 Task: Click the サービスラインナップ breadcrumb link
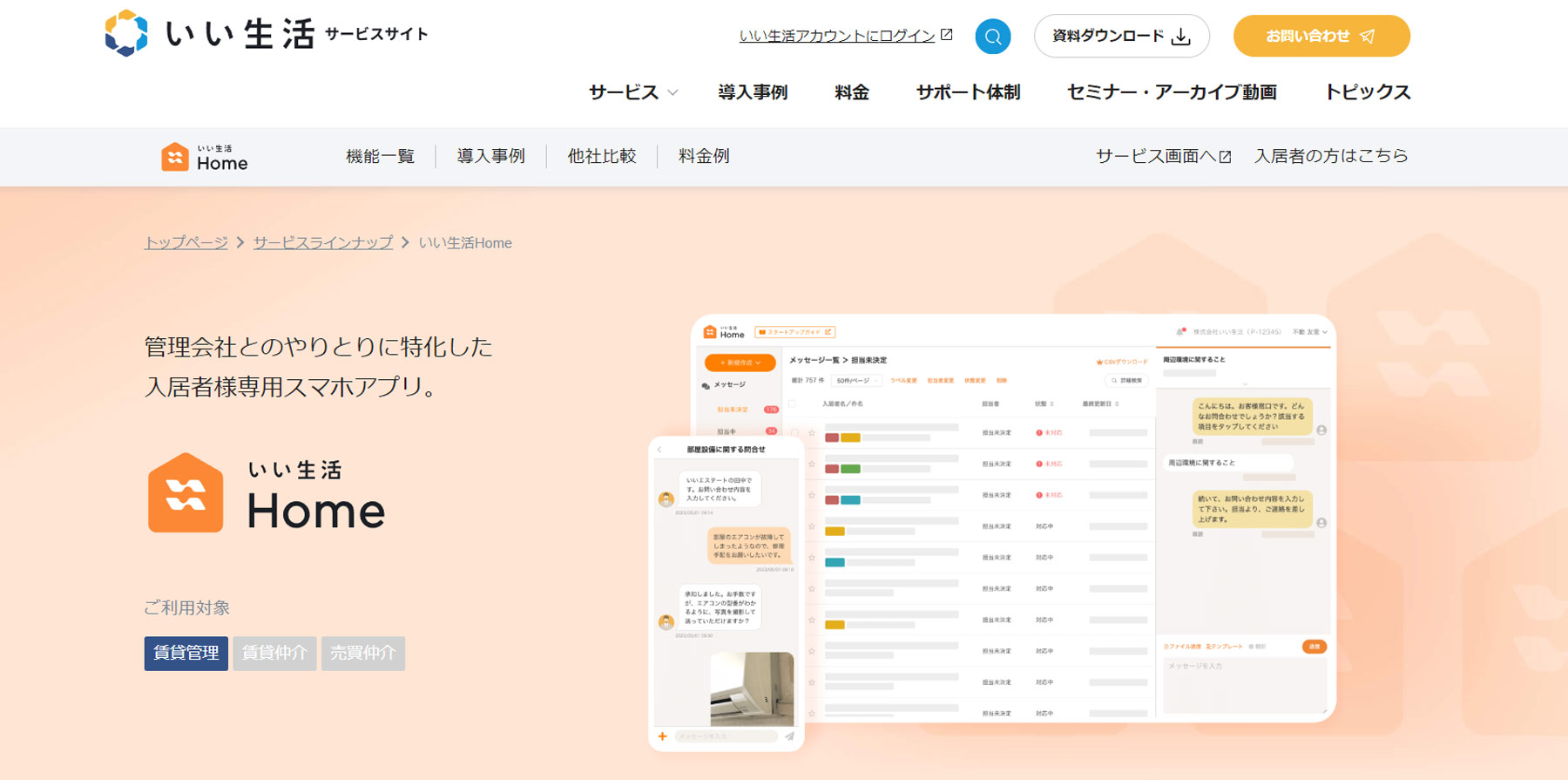click(x=322, y=243)
